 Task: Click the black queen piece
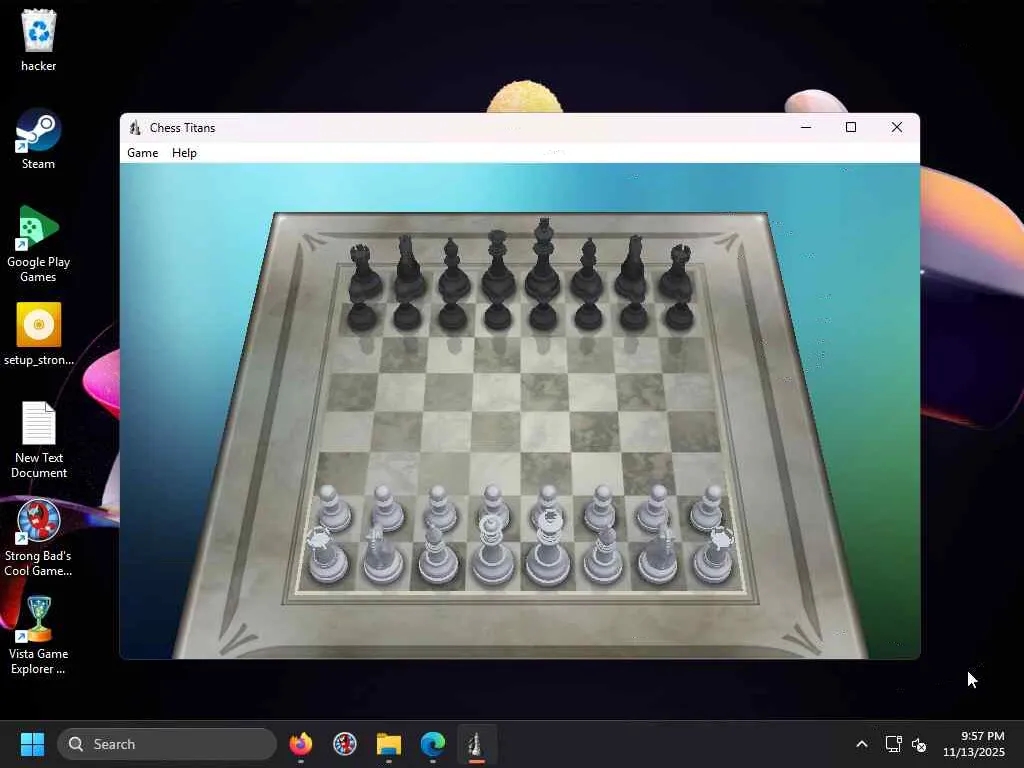coord(498,265)
